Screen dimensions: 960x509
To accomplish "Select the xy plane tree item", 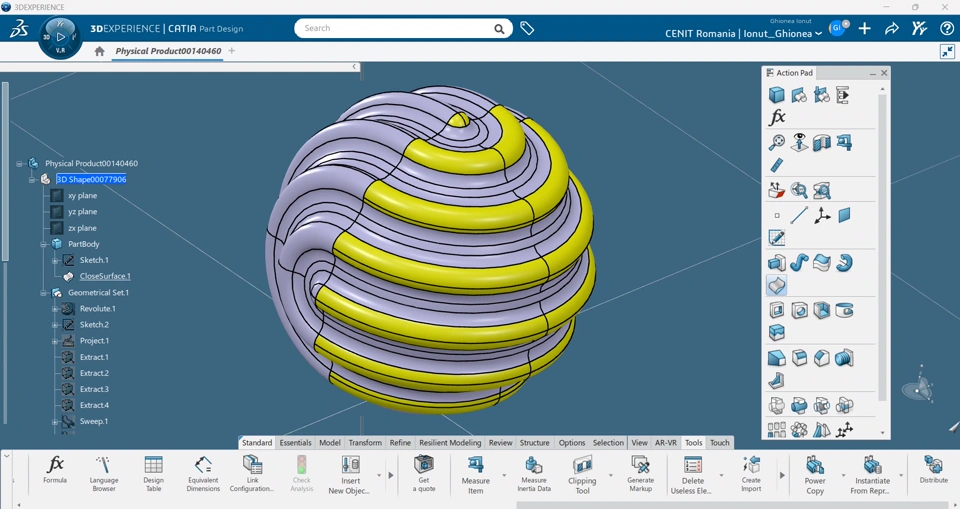I will click(x=83, y=195).
